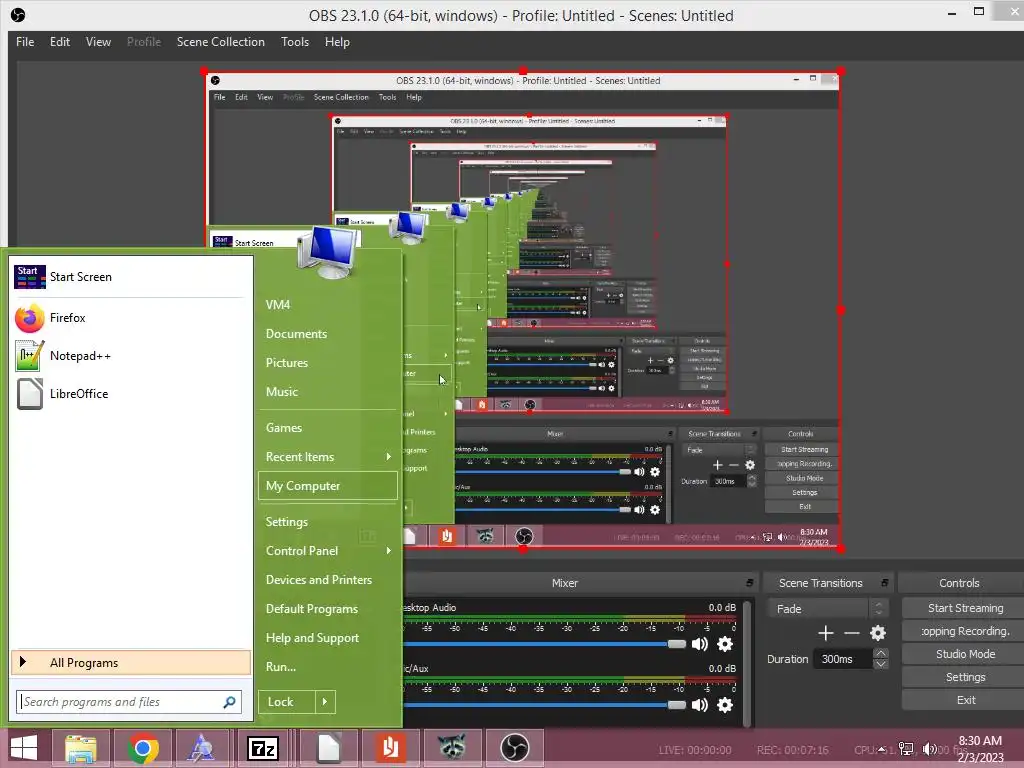The image size is (1024, 768).
Task: Expand All Programs list
Action: [131, 663]
